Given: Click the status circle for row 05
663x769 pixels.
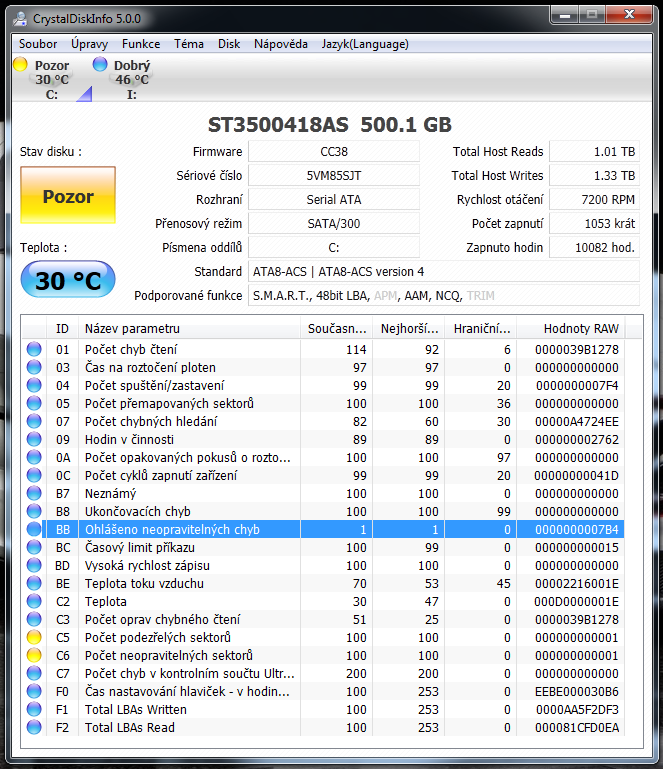Looking at the screenshot, I should [x=34, y=403].
